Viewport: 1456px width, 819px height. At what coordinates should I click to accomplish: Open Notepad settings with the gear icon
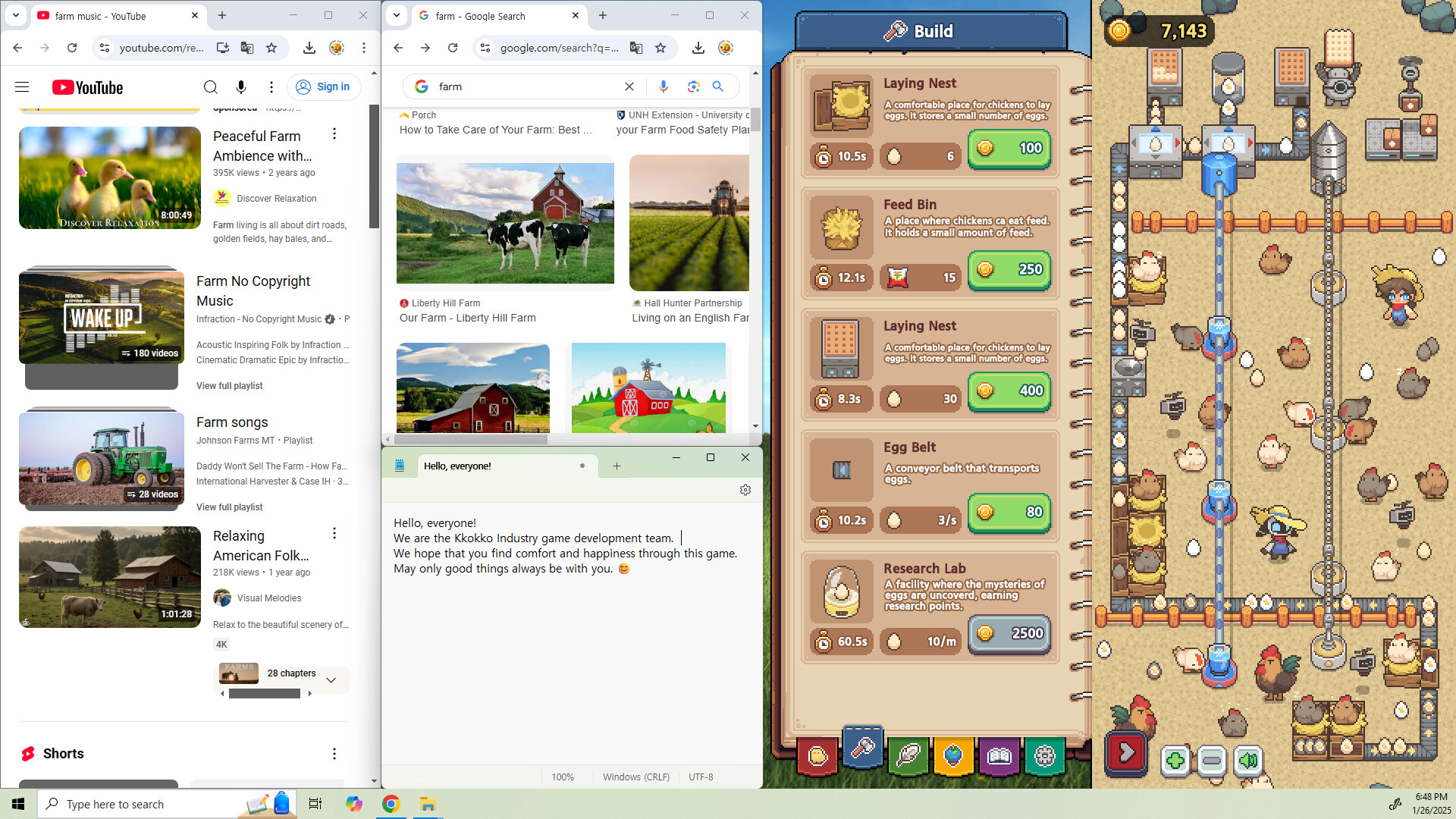coord(745,490)
